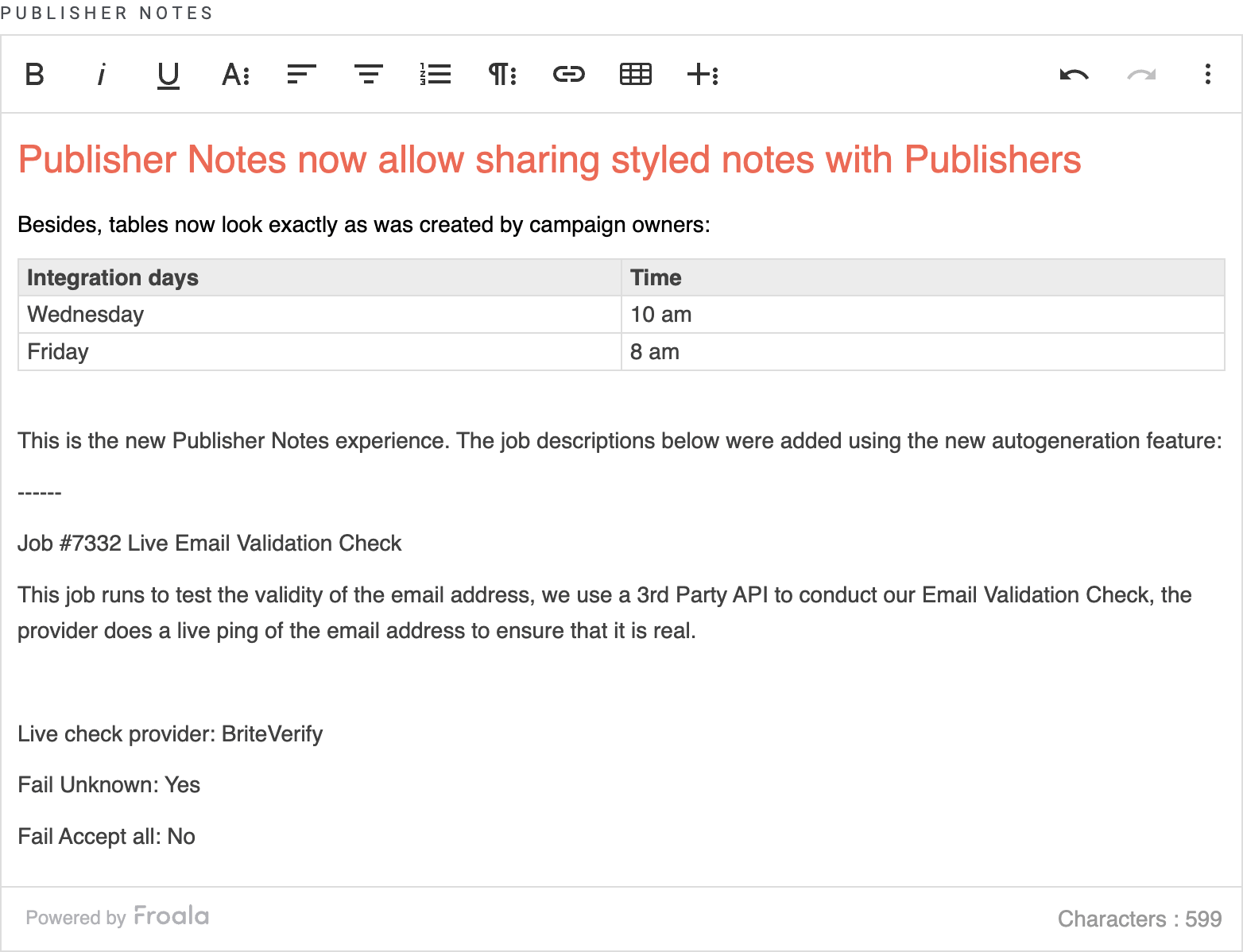This screenshot has height=952, width=1243.
Task: Toggle bold formatting
Action: click(34, 75)
